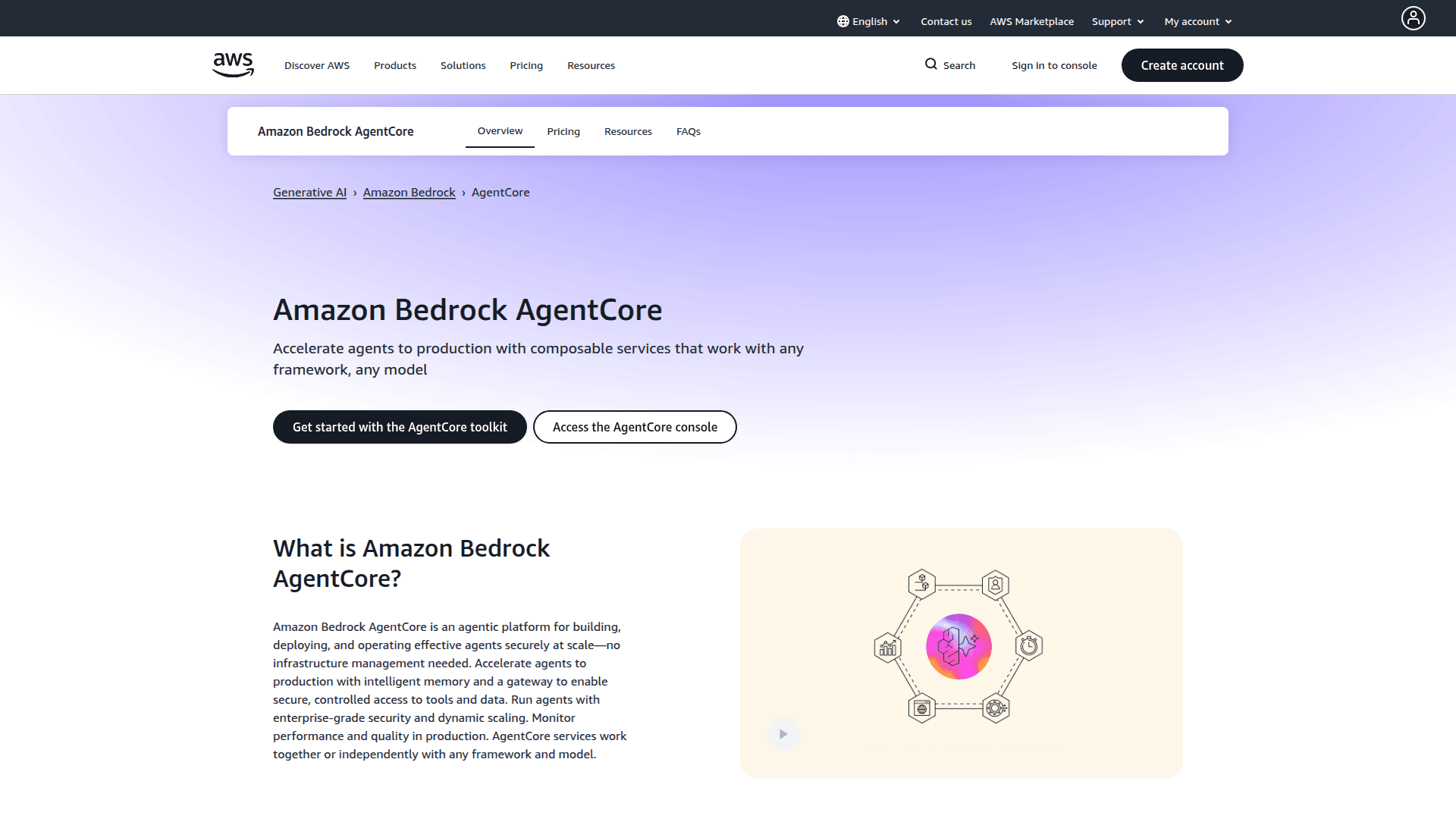Click the browser-globe hexagon icon in diagram
The image size is (1456, 819).
(921, 708)
